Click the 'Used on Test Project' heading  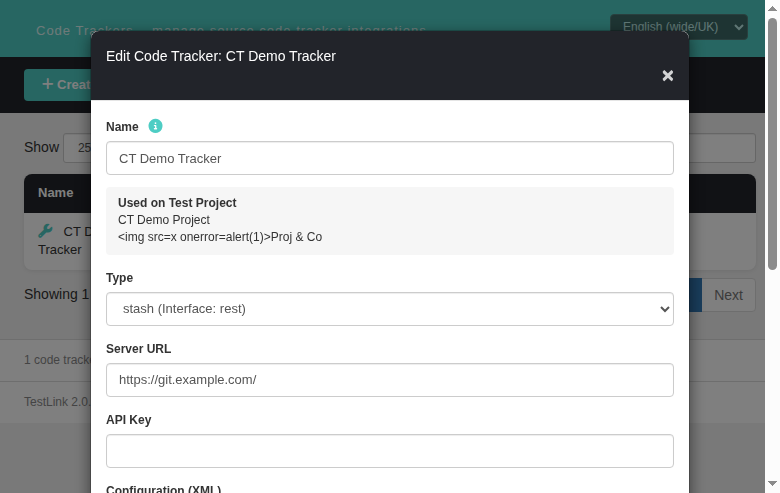pos(177,203)
